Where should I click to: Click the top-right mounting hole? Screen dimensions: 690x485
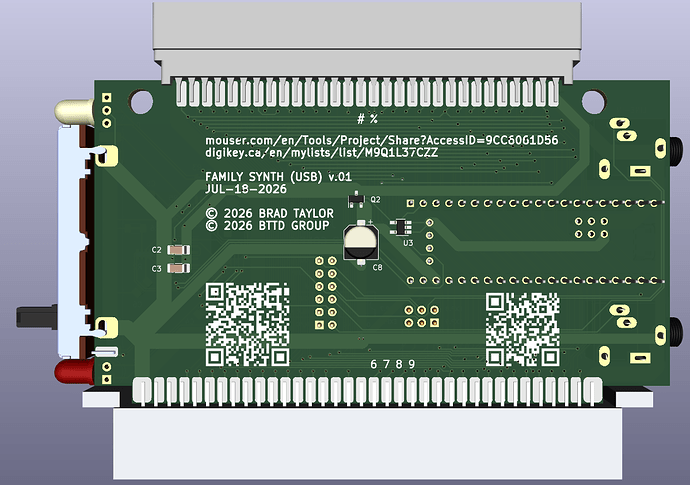593,101
